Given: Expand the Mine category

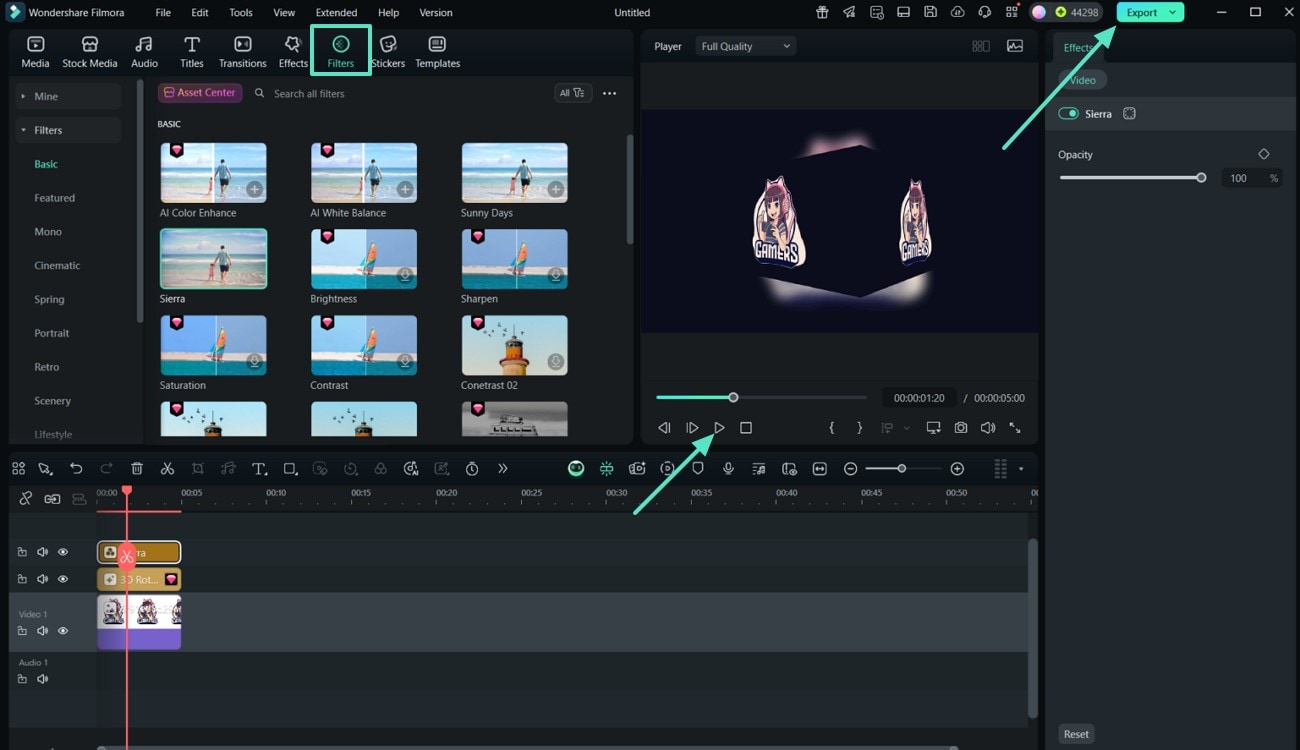Looking at the screenshot, I should pyautogui.click(x=68, y=96).
